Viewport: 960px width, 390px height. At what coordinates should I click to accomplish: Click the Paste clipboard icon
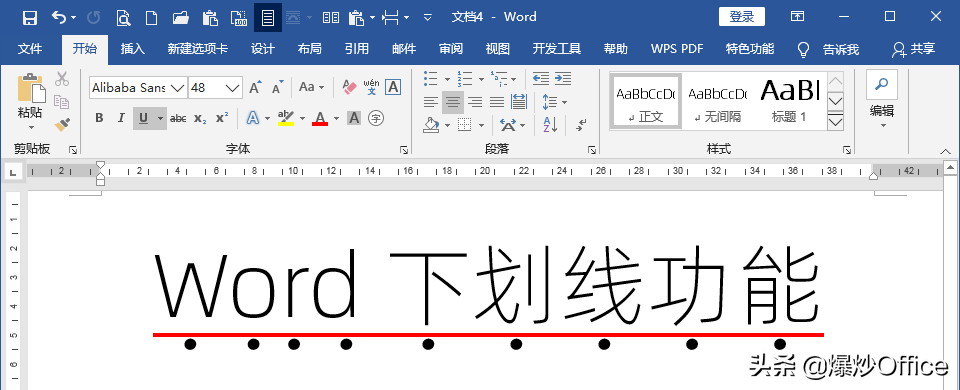point(31,88)
